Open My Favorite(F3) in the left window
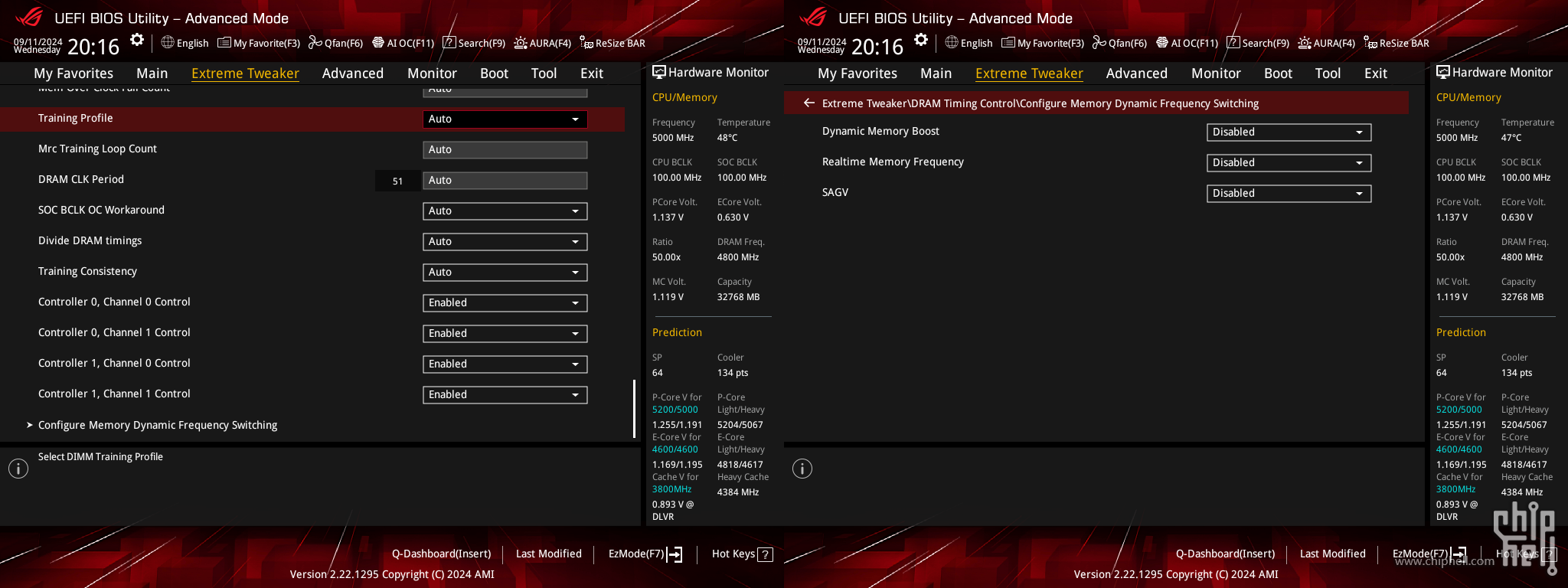This screenshot has height=588, width=1568. point(259,44)
